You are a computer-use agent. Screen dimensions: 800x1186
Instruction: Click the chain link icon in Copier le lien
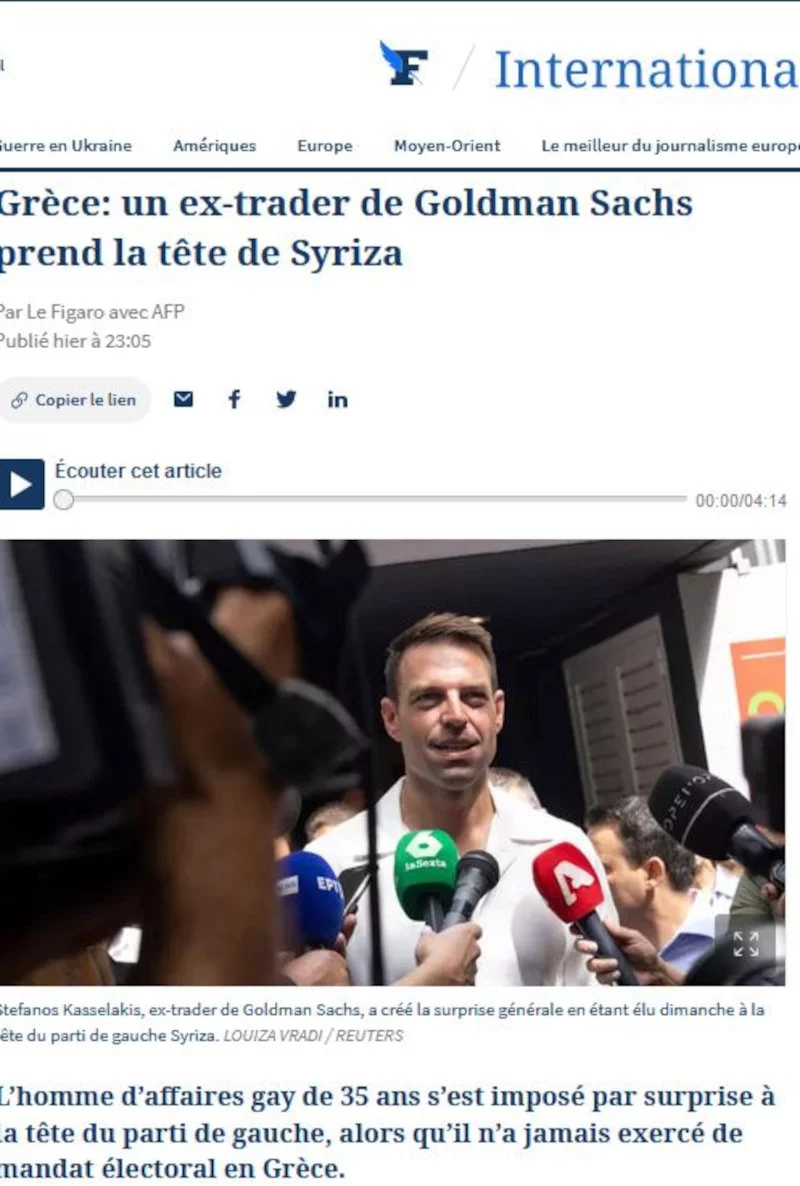tap(20, 400)
